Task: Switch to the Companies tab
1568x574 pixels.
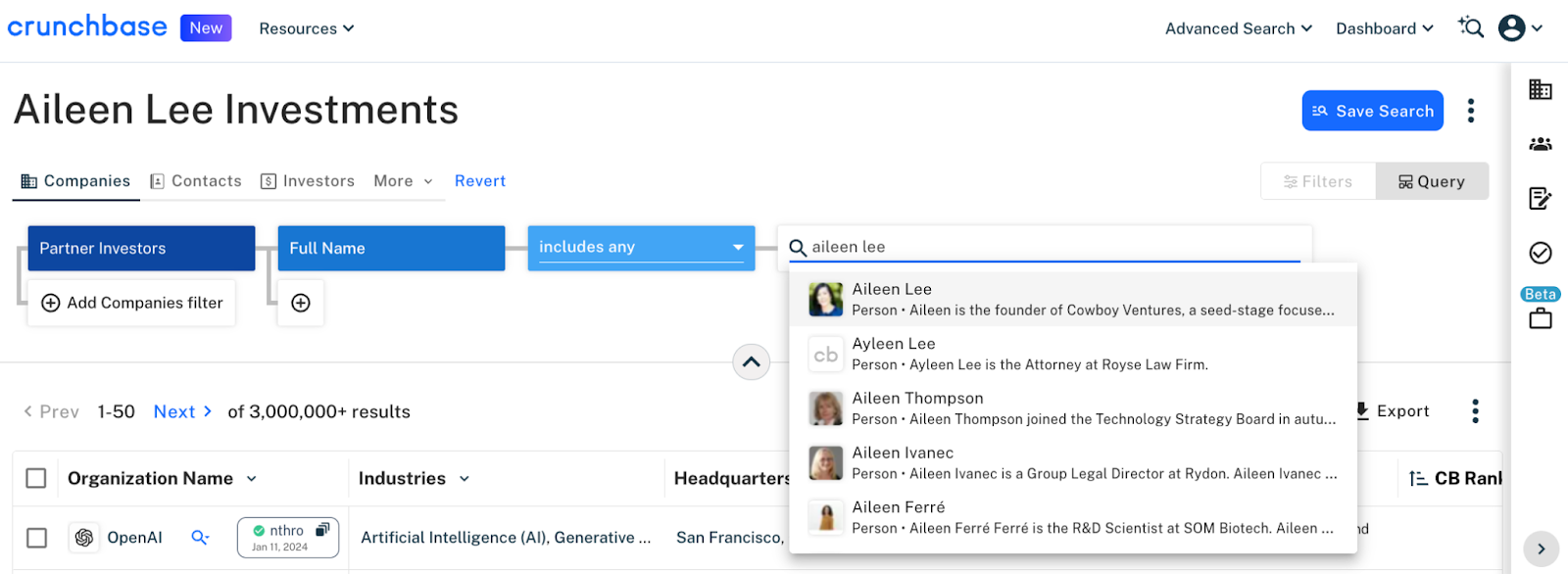Action: point(75,181)
